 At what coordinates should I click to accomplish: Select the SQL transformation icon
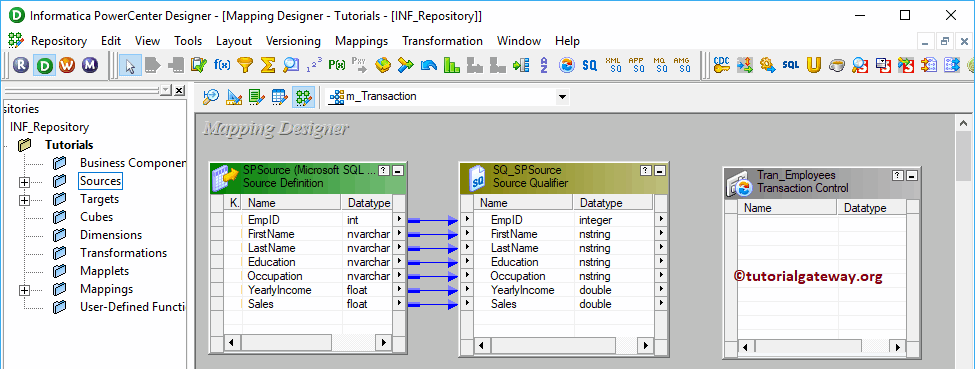click(x=790, y=65)
